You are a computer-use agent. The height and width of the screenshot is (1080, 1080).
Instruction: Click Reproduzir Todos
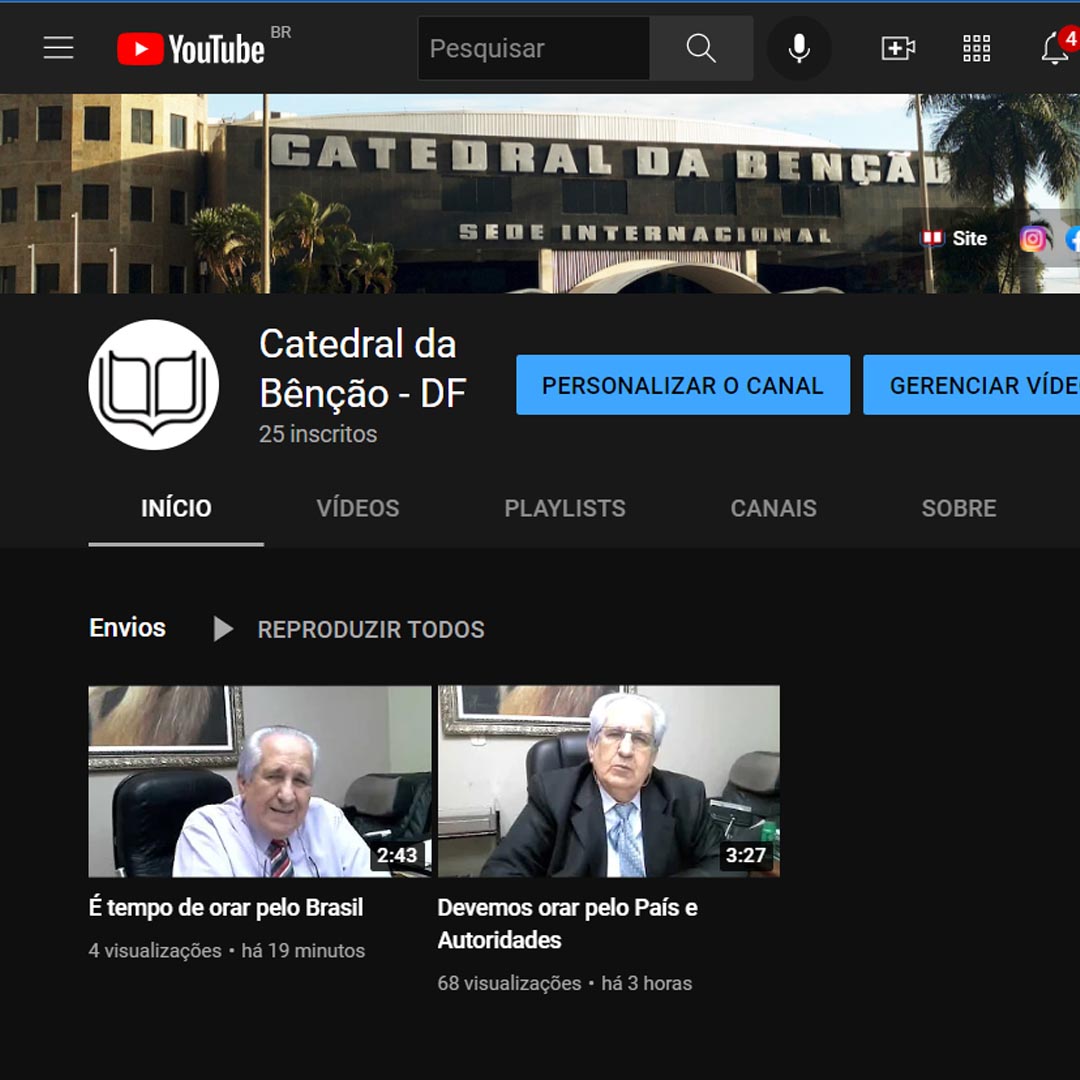pyautogui.click(x=371, y=630)
